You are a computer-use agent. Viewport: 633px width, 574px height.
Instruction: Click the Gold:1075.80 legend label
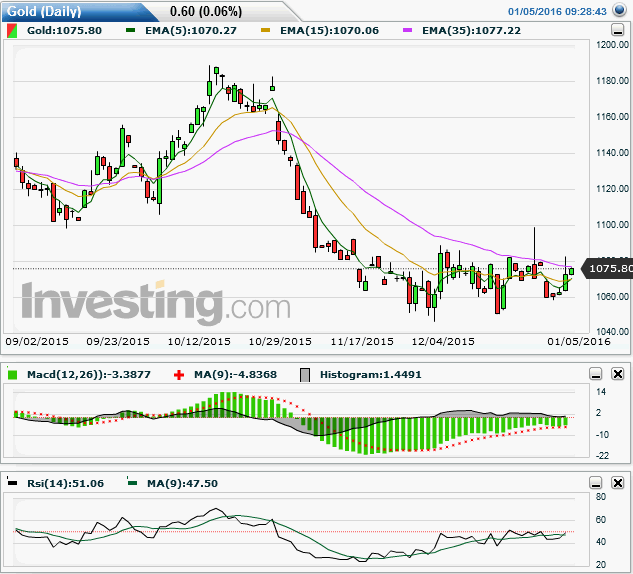tap(64, 31)
